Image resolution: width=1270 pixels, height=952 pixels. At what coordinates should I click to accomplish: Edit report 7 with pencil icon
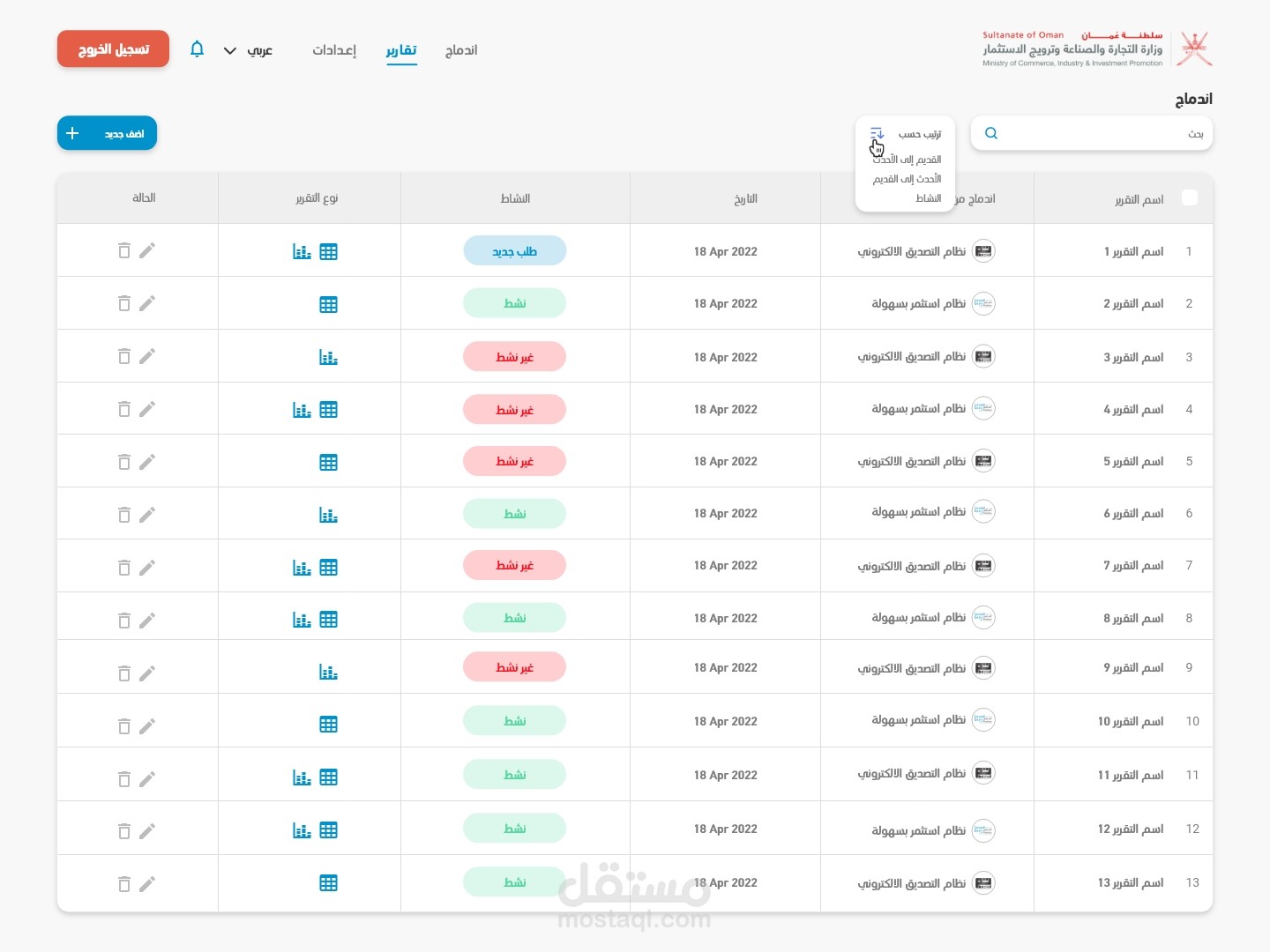147,567
